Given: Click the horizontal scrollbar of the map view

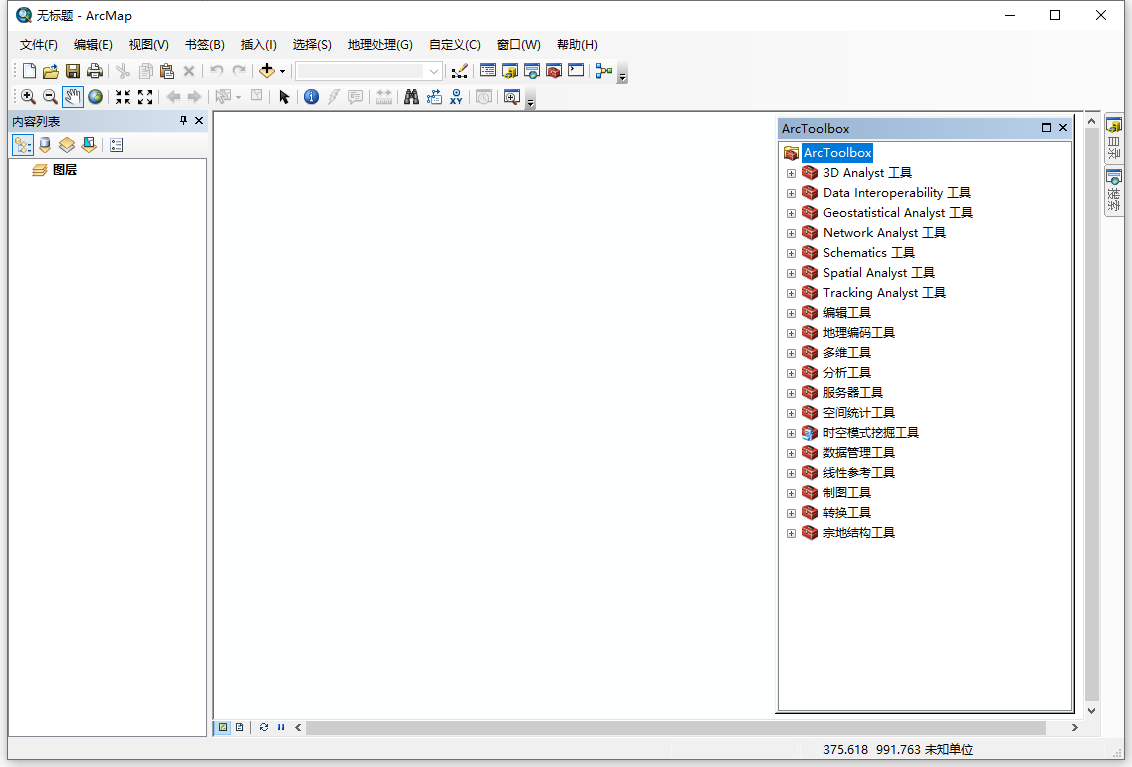Looking at the screenshot, I should tap(676, 727).
